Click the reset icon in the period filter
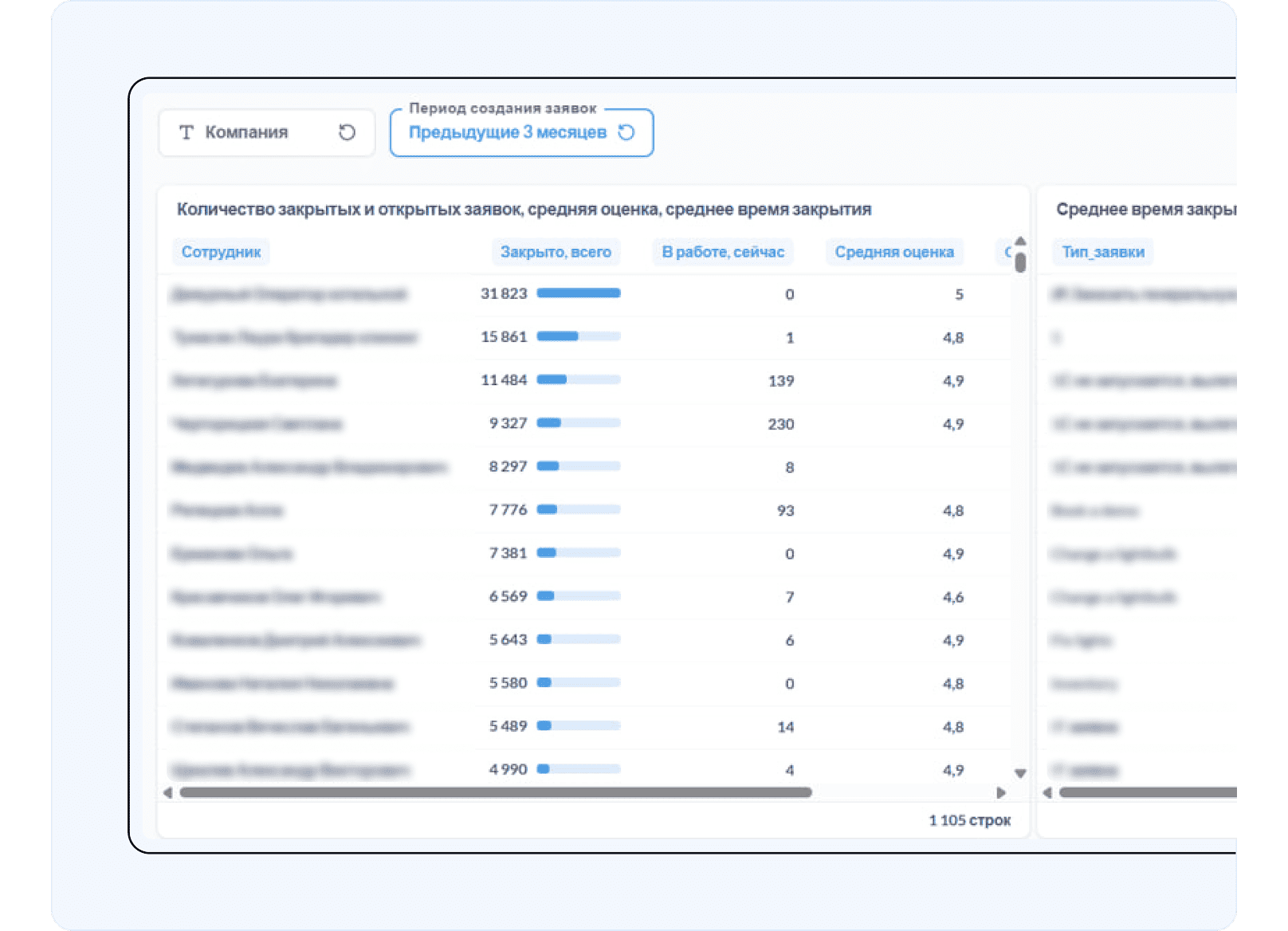1288x931 pixels. pos(627,132)
